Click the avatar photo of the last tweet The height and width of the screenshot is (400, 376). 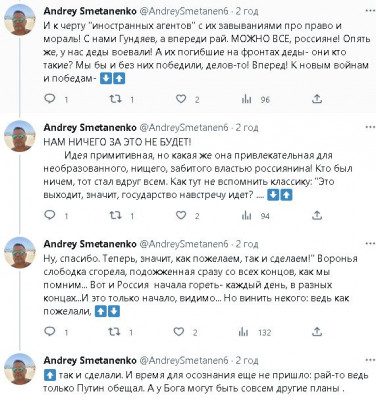pyautogui.click(x=20, y=369)
